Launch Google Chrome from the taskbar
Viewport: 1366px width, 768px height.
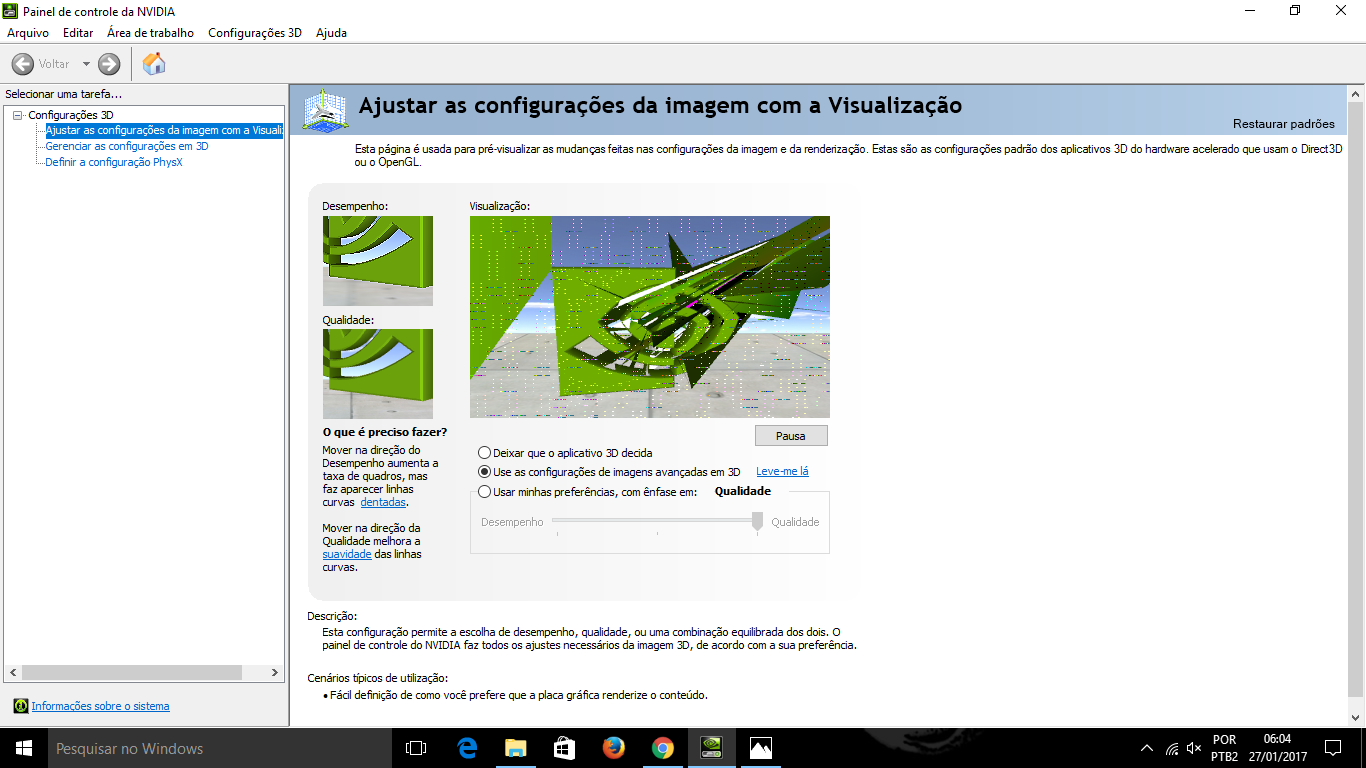(663, 748)
